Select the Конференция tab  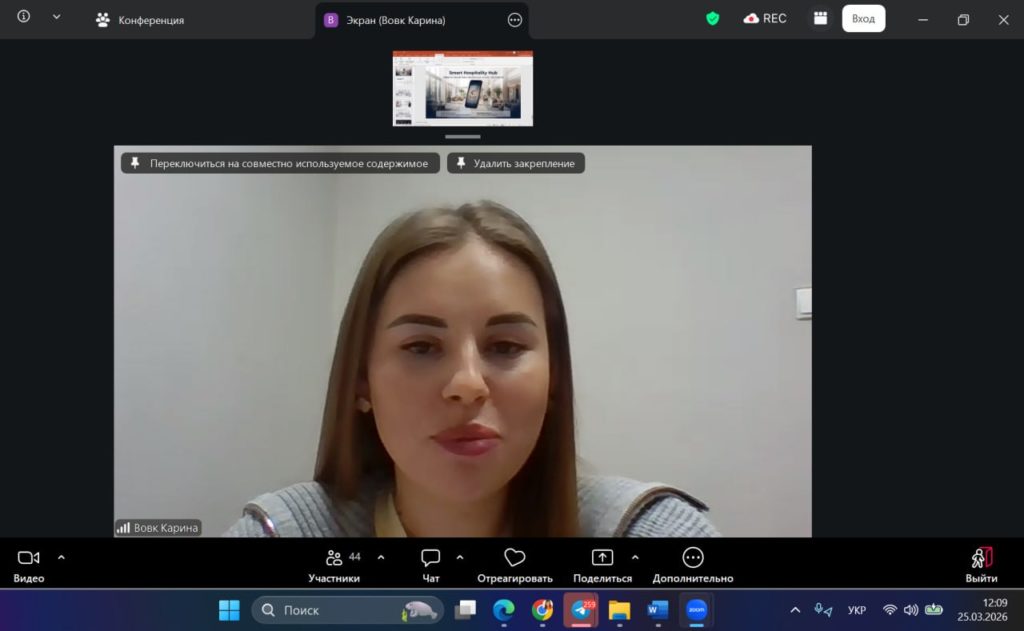click(x=140, y=20)
